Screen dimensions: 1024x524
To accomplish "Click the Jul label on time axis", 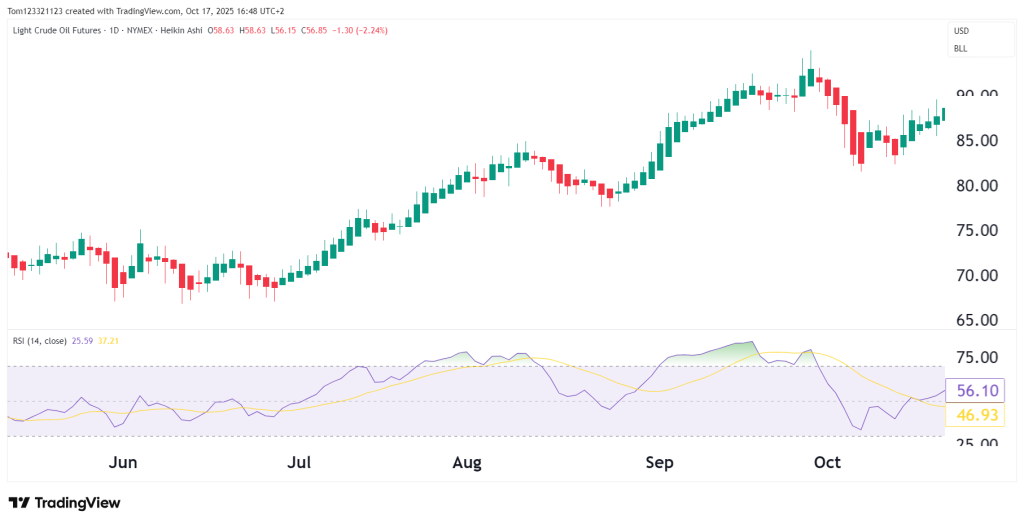I will (x=299, y=463).
